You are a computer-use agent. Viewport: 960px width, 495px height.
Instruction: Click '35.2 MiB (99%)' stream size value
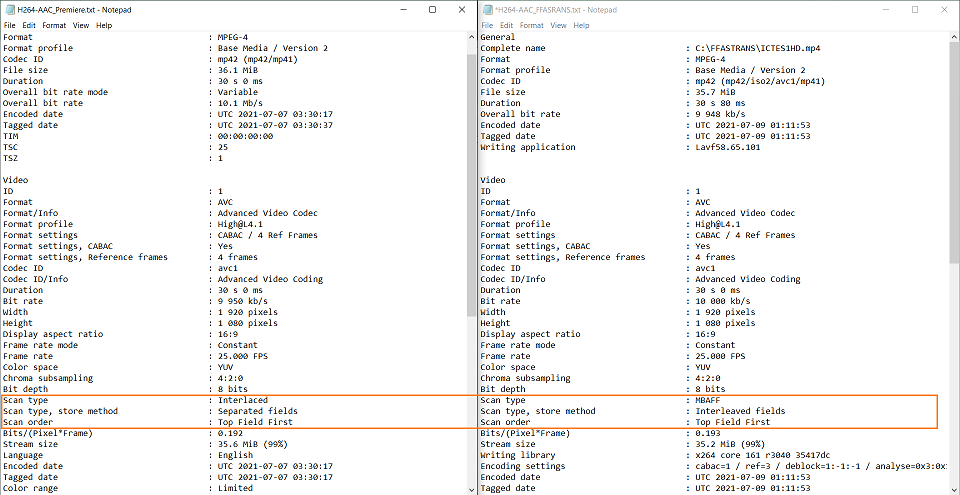click(730, 444)
